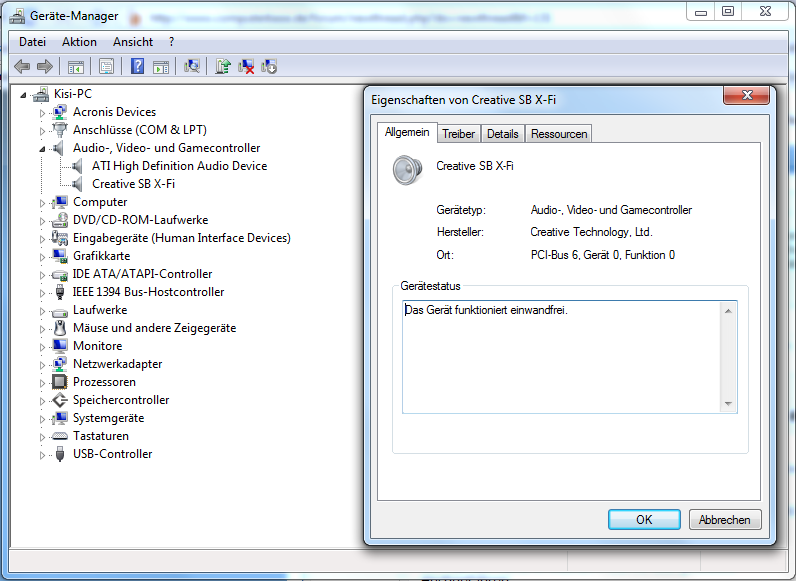Select the USB-Controller tree label

click(x=113, y=454)
